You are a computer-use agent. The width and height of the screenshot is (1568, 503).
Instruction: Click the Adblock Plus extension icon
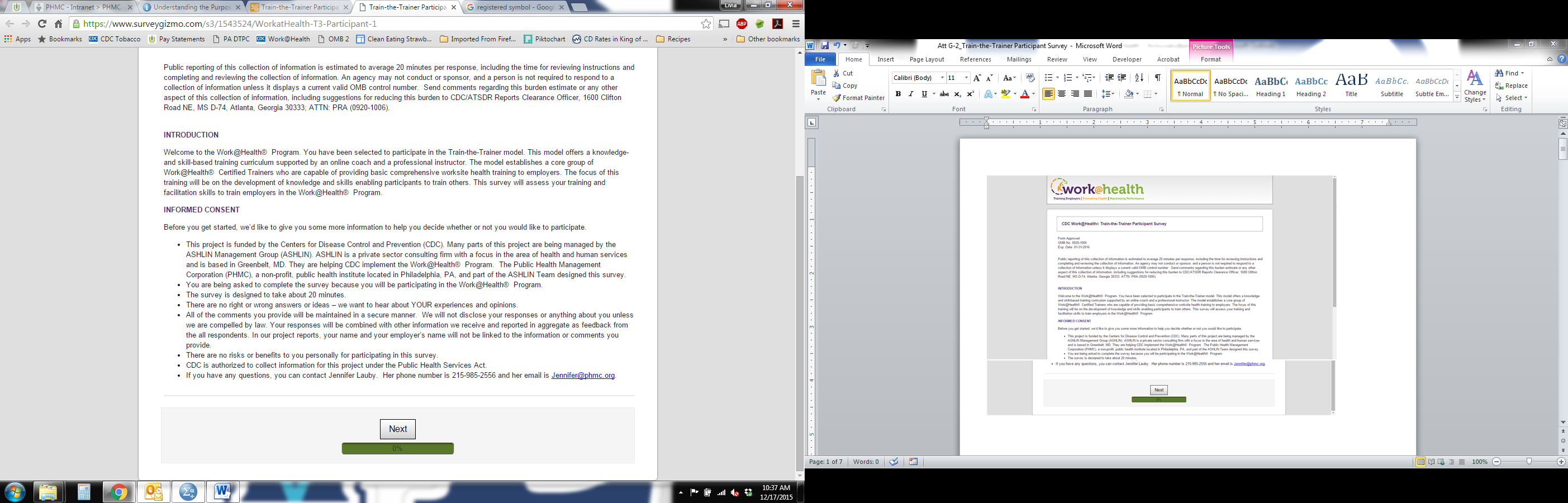coord(742,23)
